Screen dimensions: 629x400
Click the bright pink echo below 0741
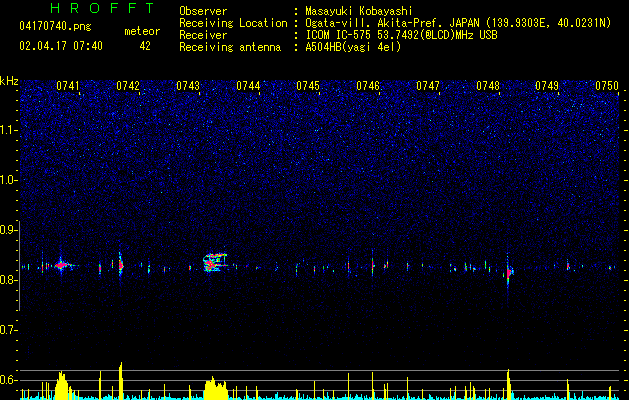pos(61,265)
